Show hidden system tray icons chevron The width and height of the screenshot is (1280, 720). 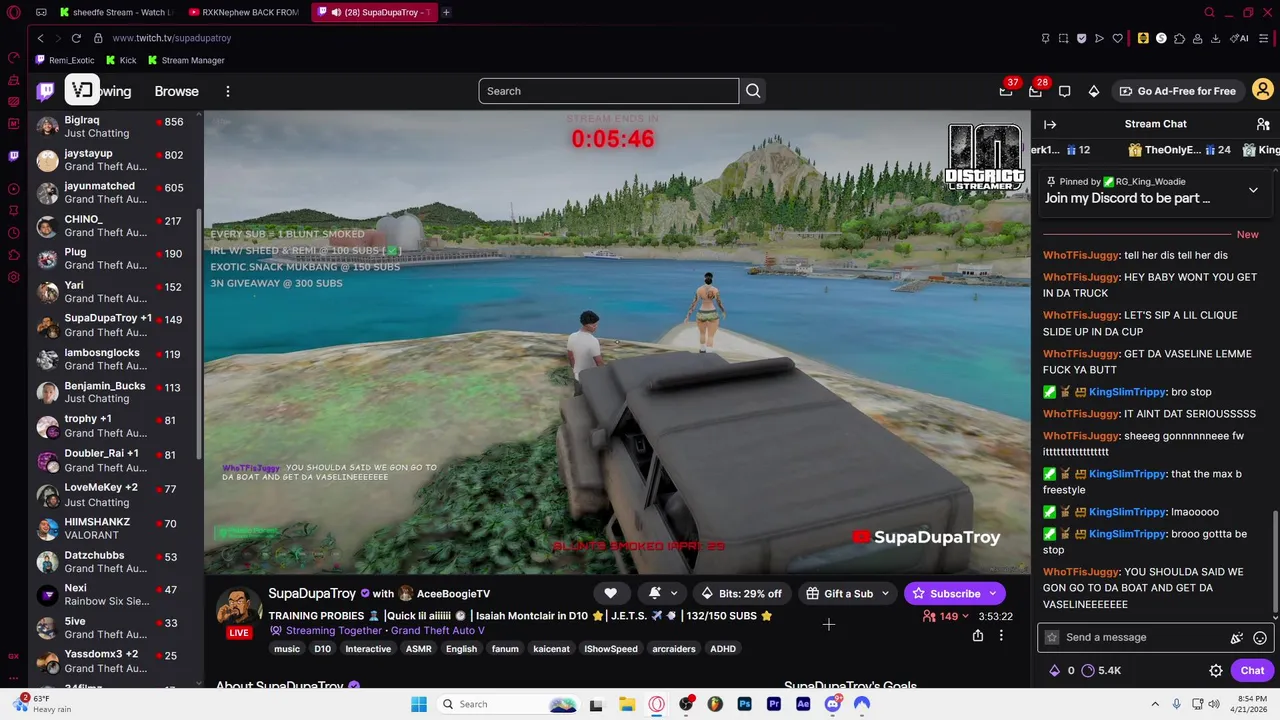click(x=1155, y=704)
